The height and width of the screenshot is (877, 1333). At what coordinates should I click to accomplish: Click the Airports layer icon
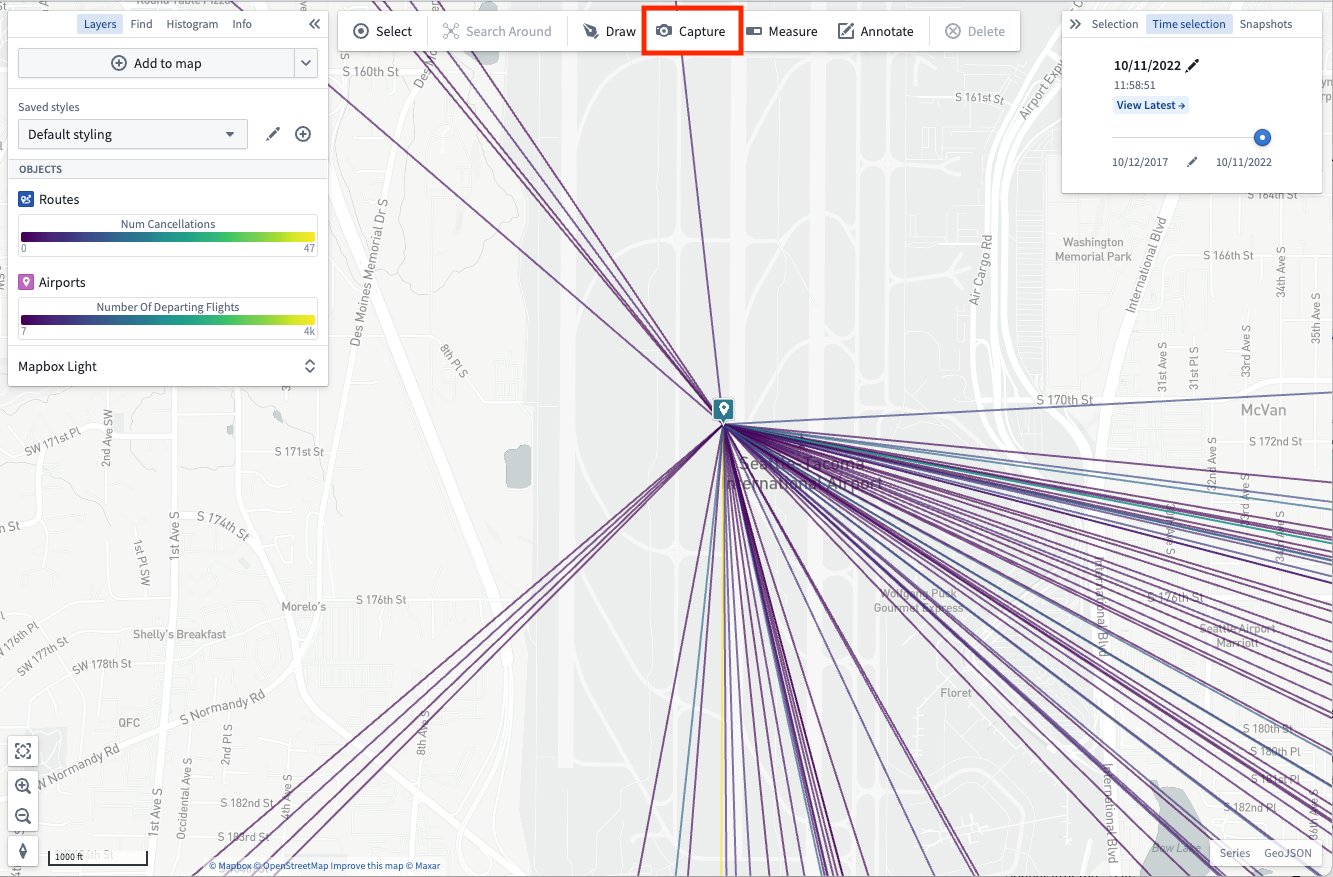pyautogui.click(x=27, y=282)
